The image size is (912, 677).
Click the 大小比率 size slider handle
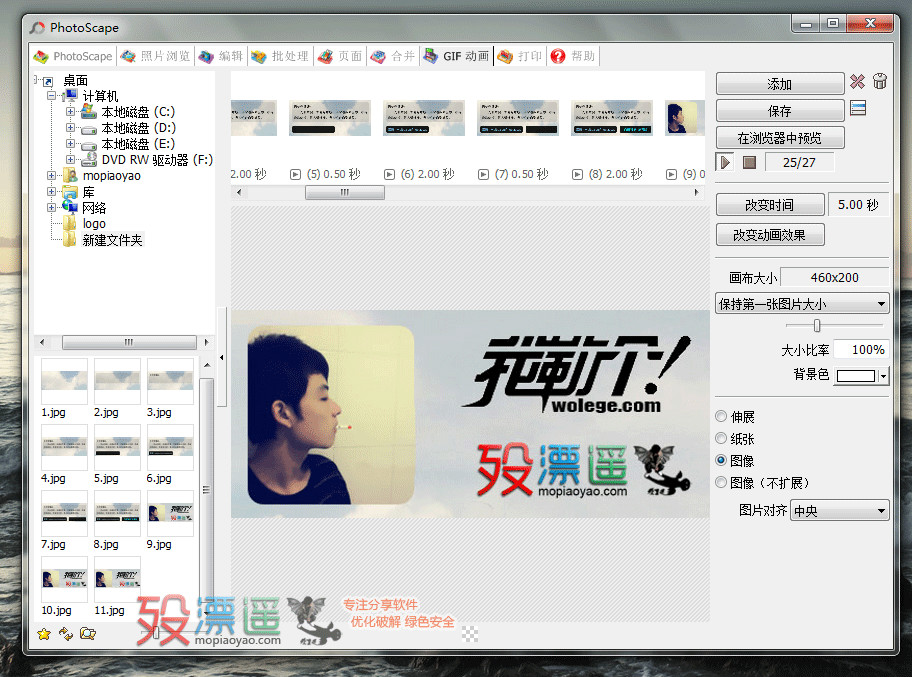pyautogui.click(x=817, y=326)
